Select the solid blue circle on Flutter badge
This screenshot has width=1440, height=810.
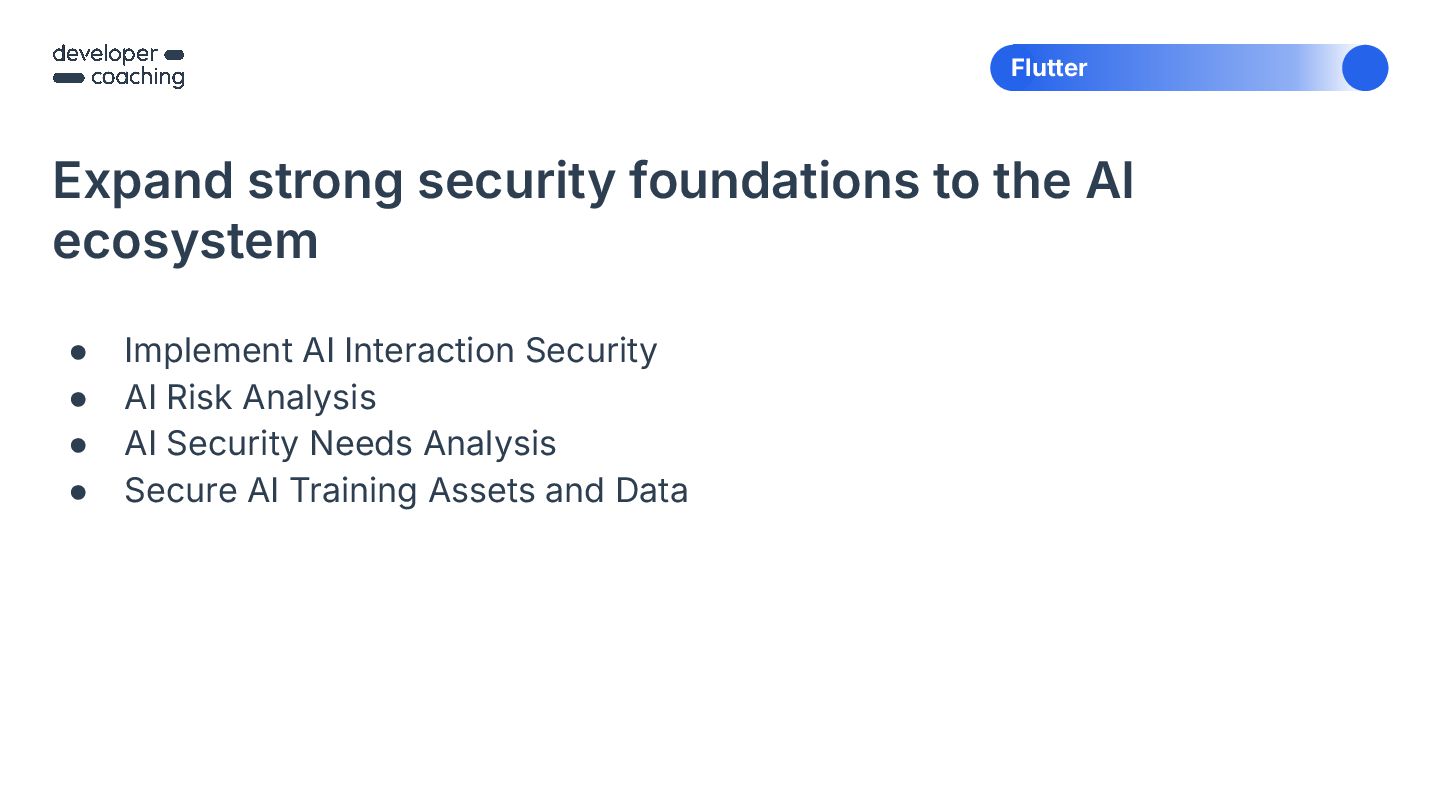(x=1365, y=68)
